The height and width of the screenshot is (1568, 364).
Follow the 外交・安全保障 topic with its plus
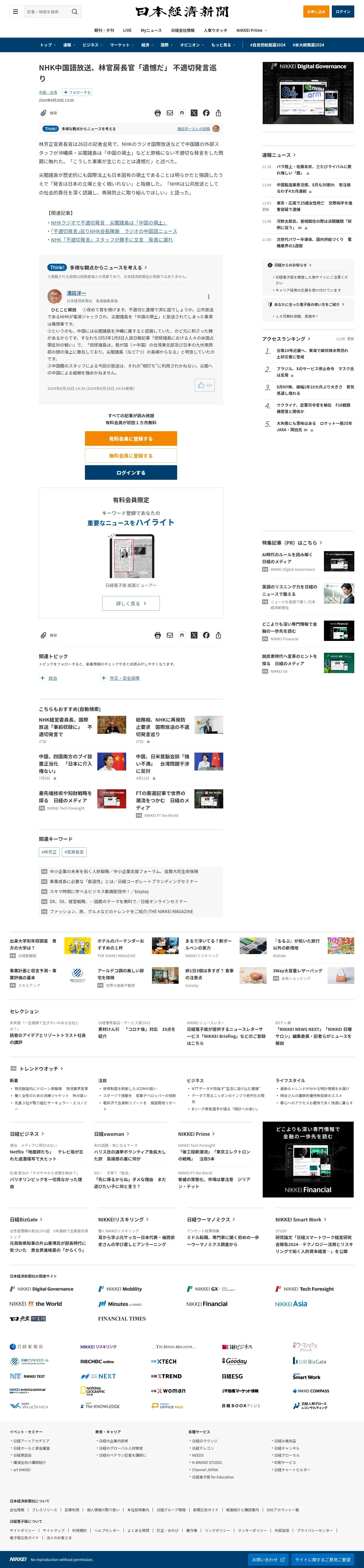tap(103, 677)
